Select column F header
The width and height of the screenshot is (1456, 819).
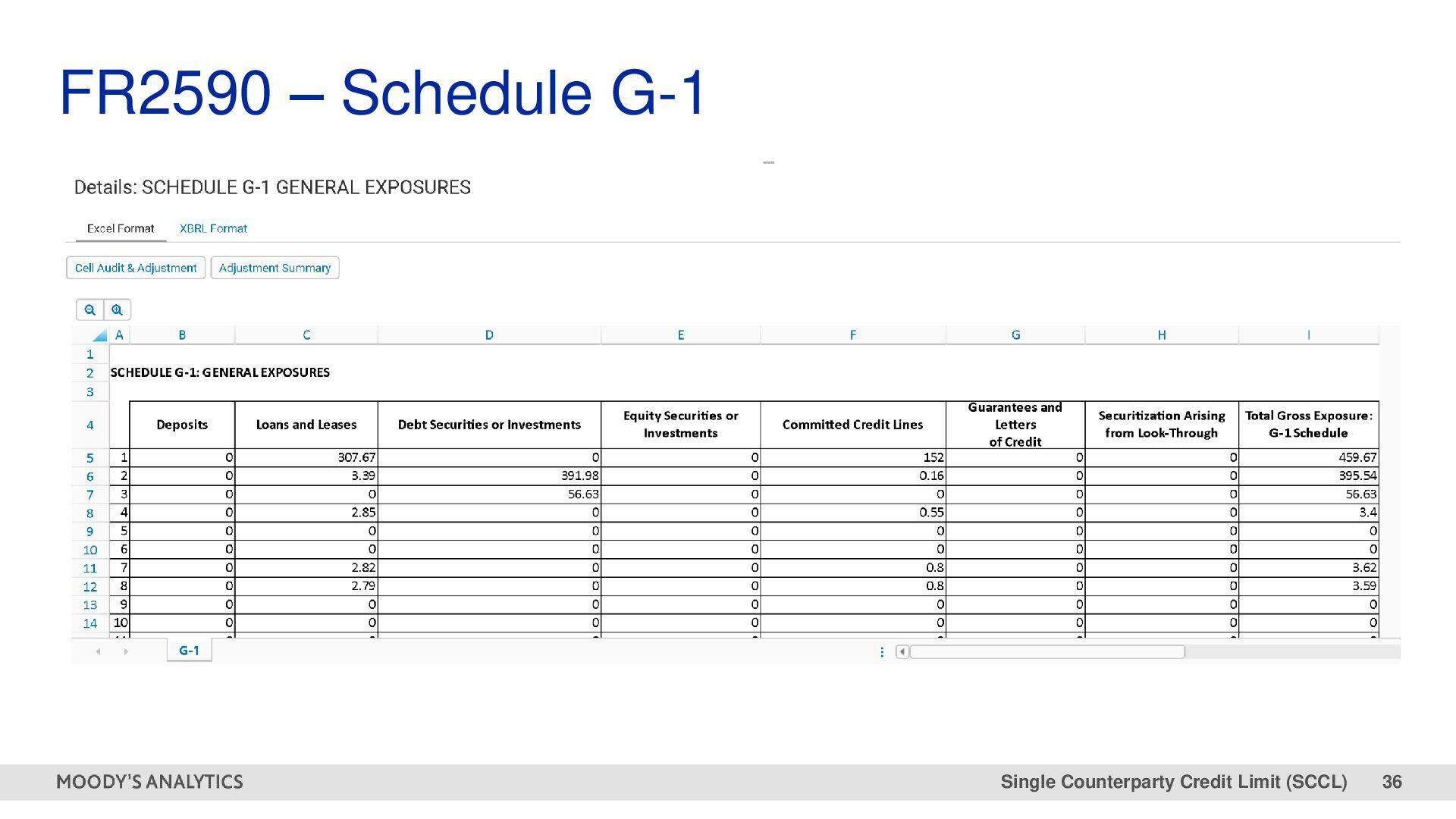click(852, 335)
